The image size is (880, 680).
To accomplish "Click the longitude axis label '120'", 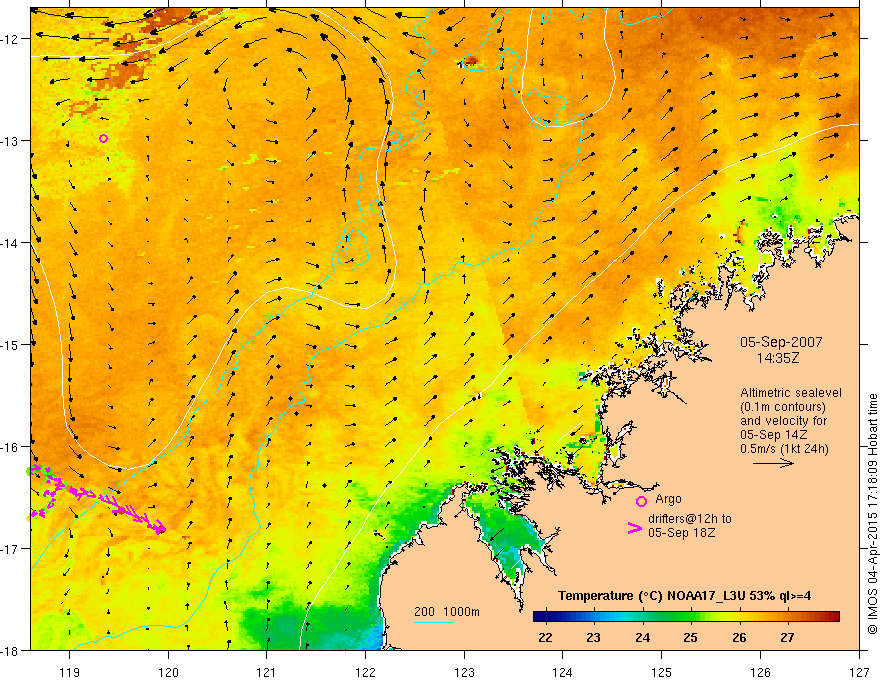I will coord(168,672).
